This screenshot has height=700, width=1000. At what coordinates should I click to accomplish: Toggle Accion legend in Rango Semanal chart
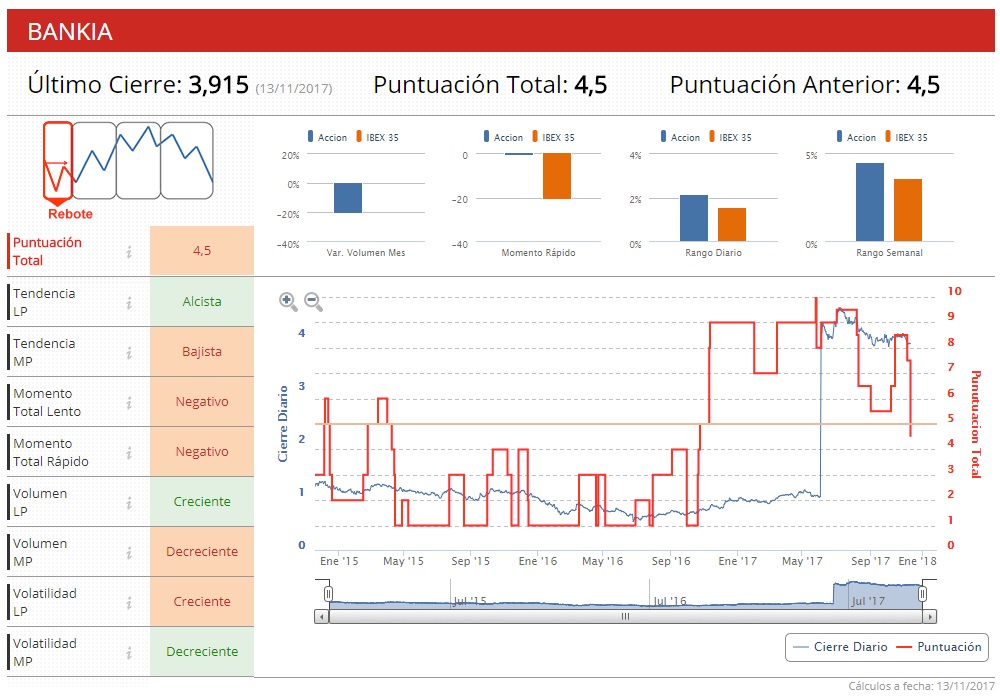[857, 137]
